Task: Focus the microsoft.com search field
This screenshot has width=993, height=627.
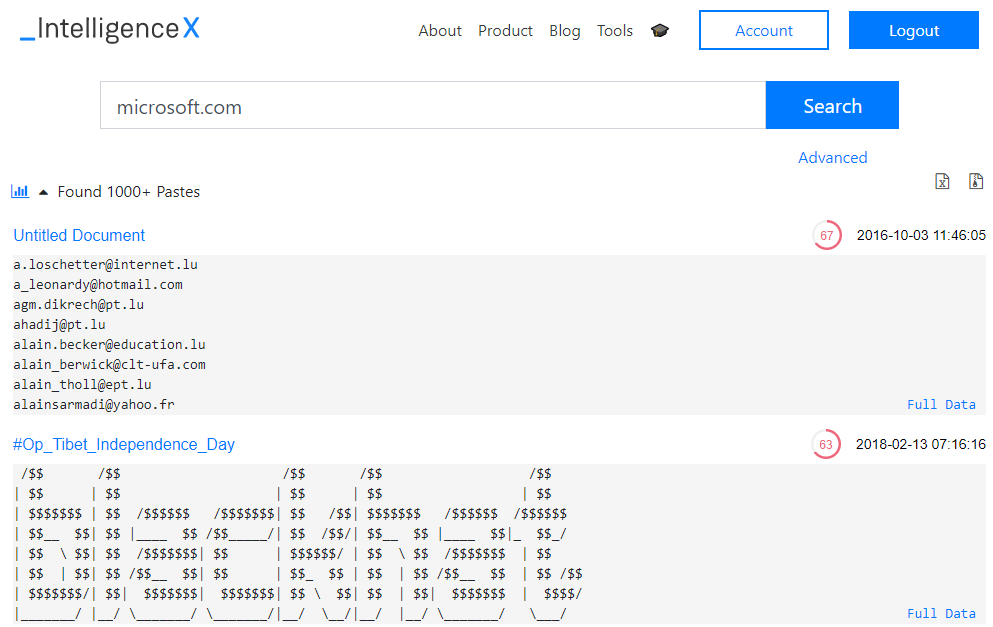Action: point(432,106)
